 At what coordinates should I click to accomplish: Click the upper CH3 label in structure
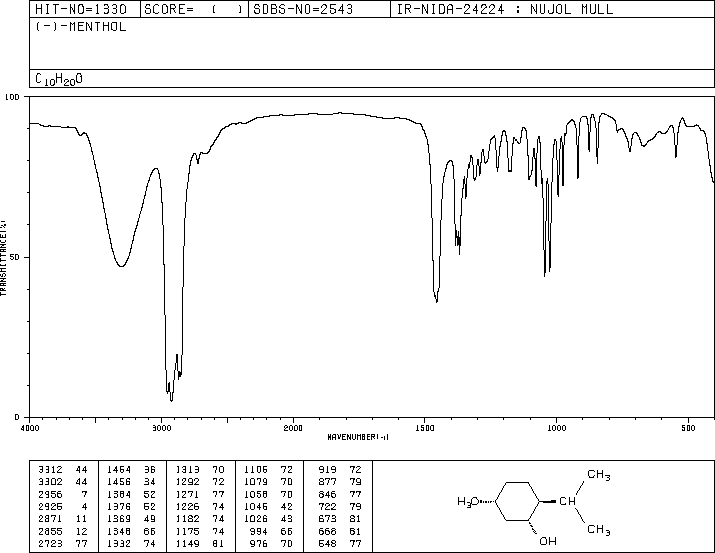598,475
